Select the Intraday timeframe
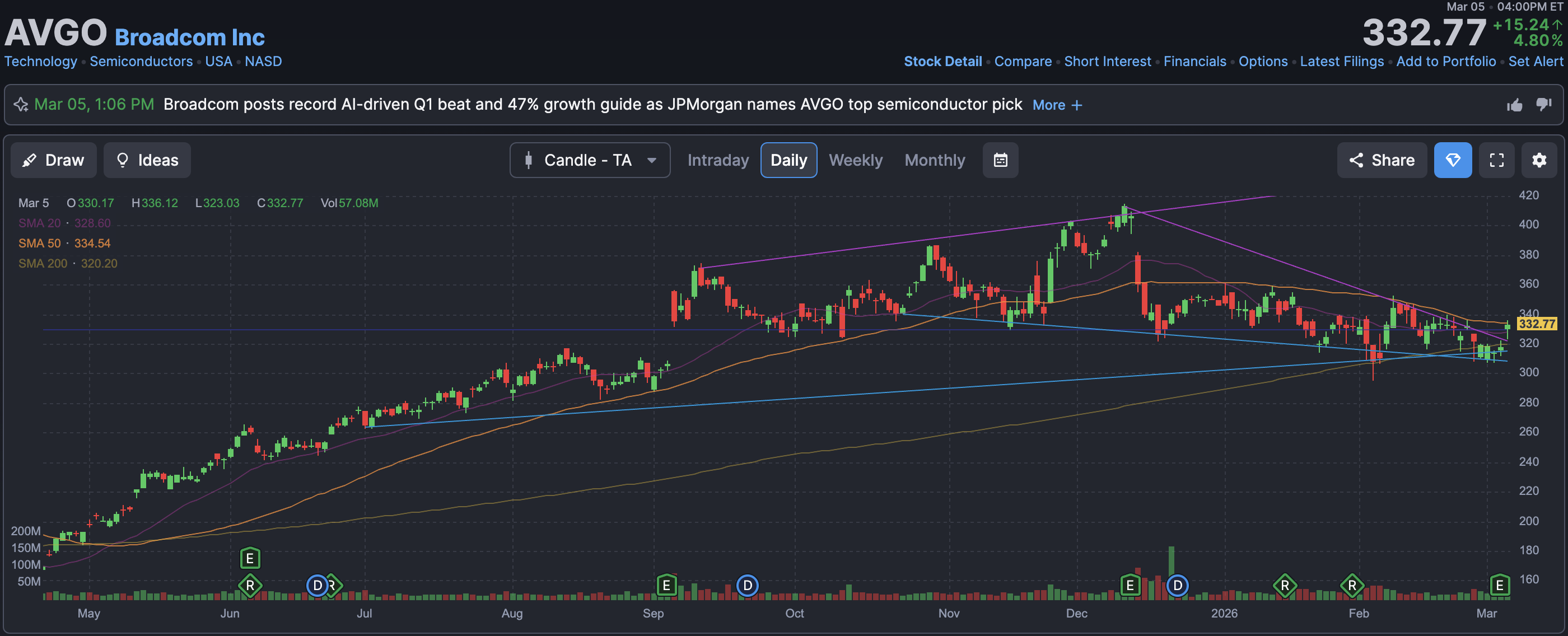 tap(718, 160)
